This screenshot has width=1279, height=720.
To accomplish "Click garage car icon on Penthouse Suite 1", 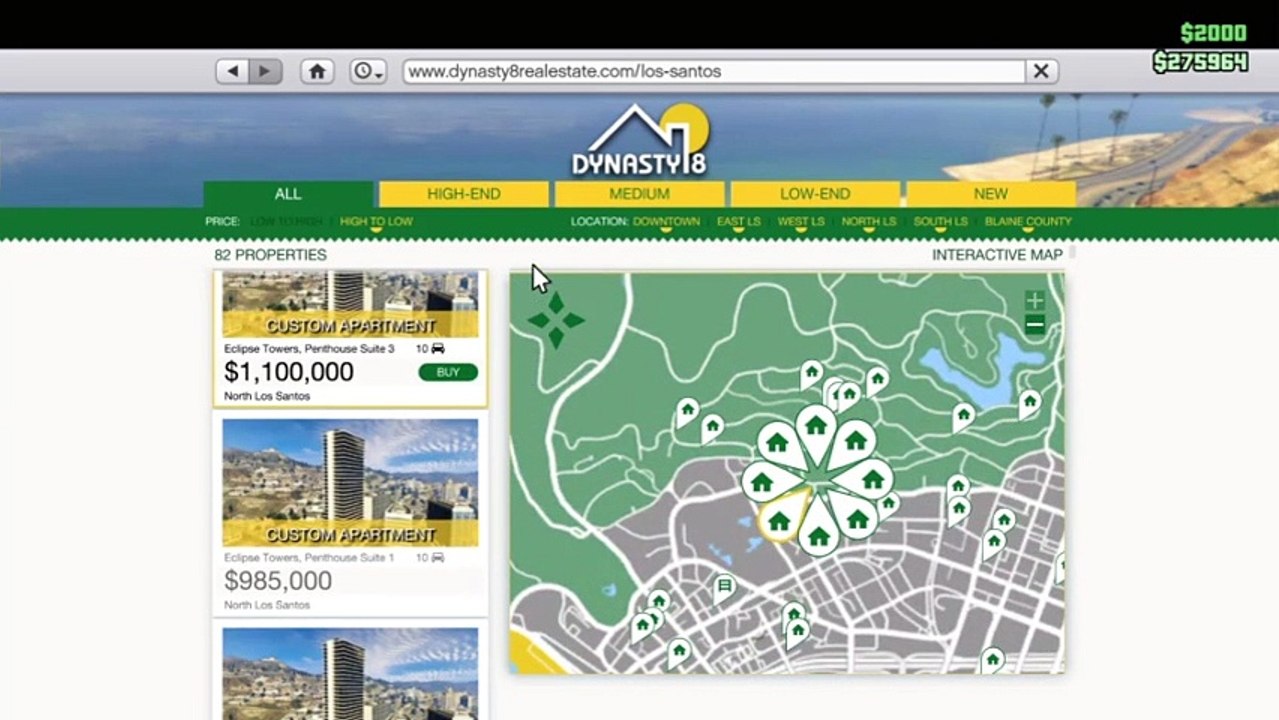I will coord(438,557).
